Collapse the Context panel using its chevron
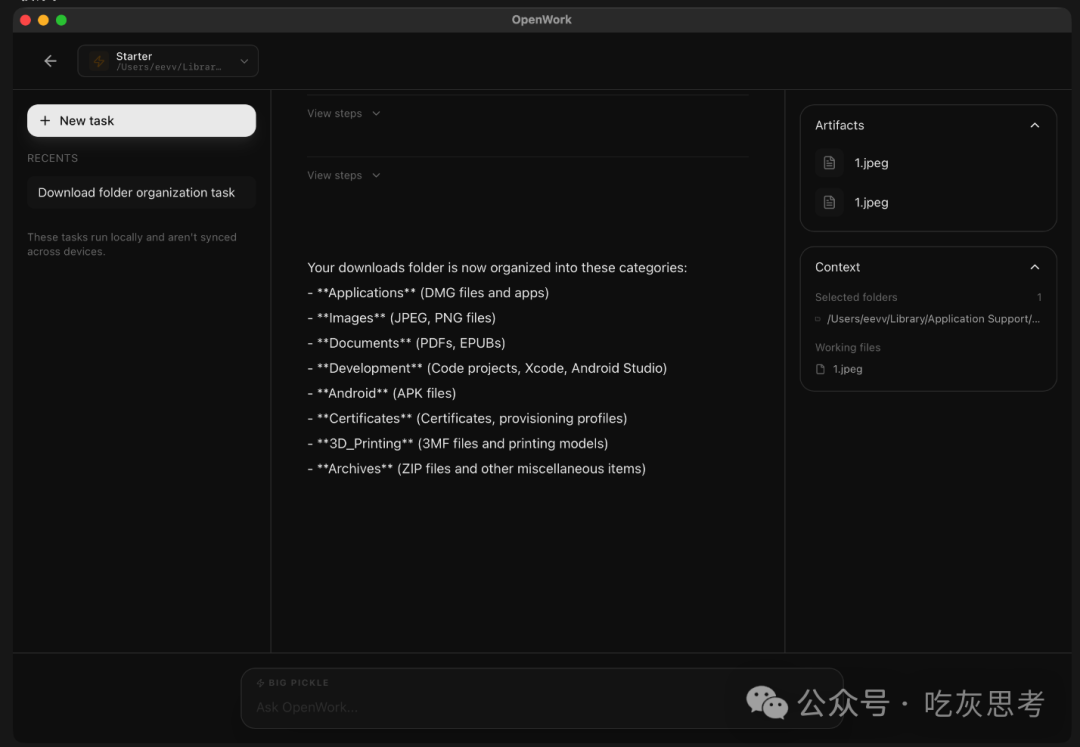 point(1035,267)
